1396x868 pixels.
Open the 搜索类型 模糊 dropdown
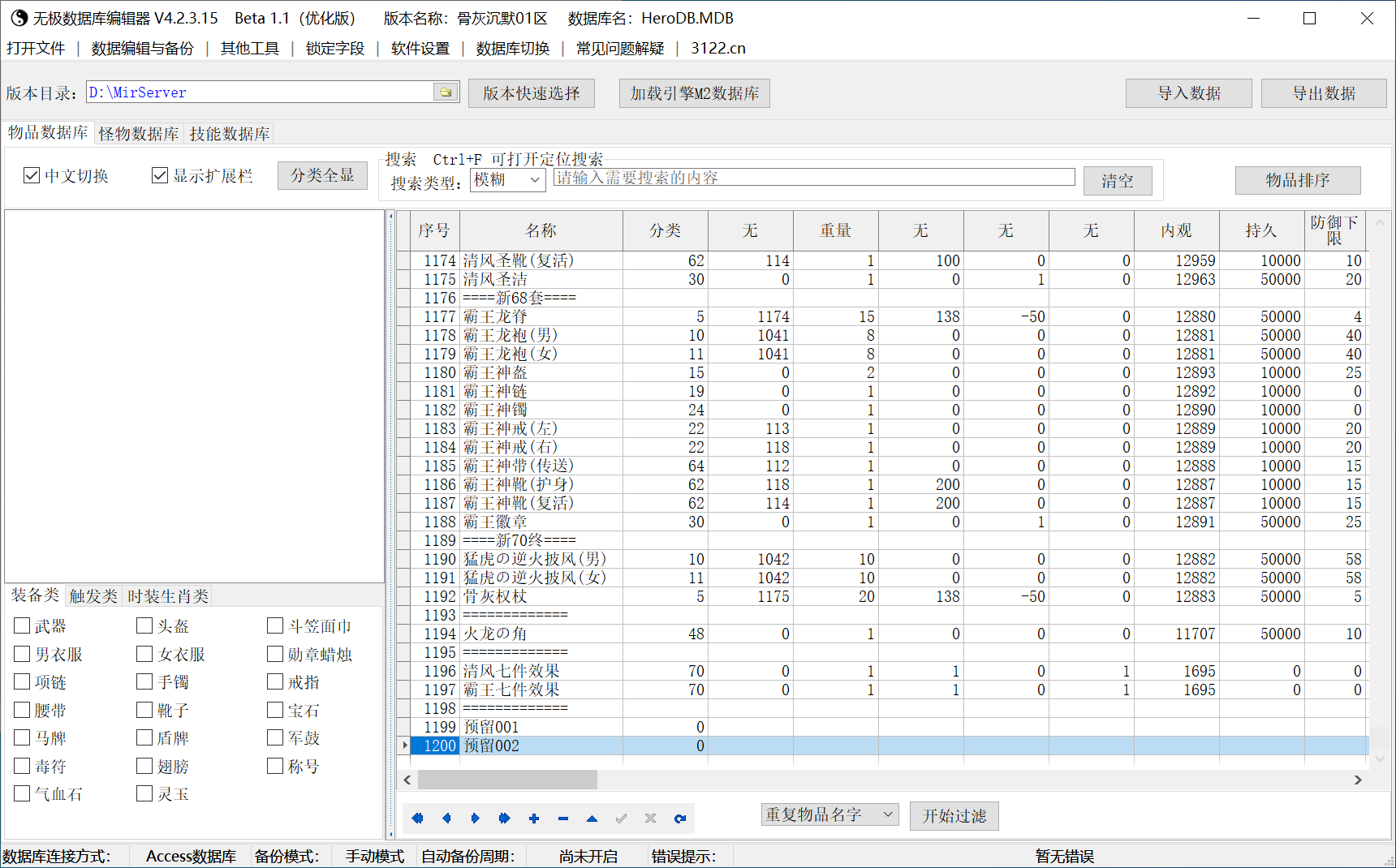[508, 180]
